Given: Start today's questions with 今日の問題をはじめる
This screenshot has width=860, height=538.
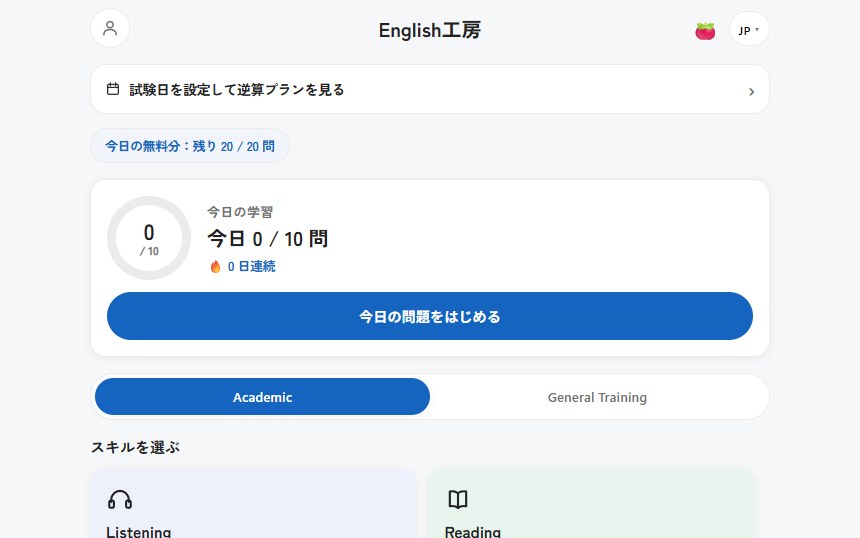Looking at the screenshot, I should coord(429,316).
